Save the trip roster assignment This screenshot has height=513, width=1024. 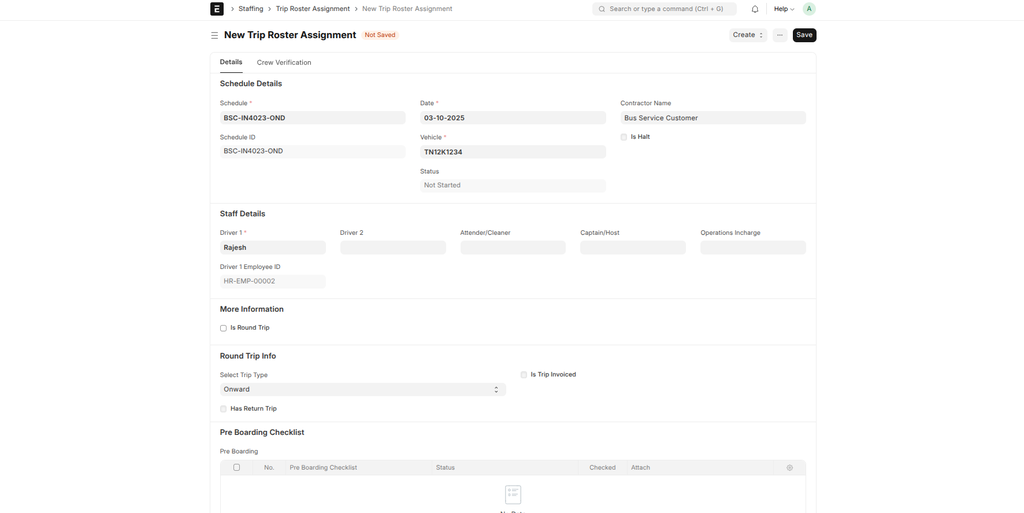click(804, 35)
